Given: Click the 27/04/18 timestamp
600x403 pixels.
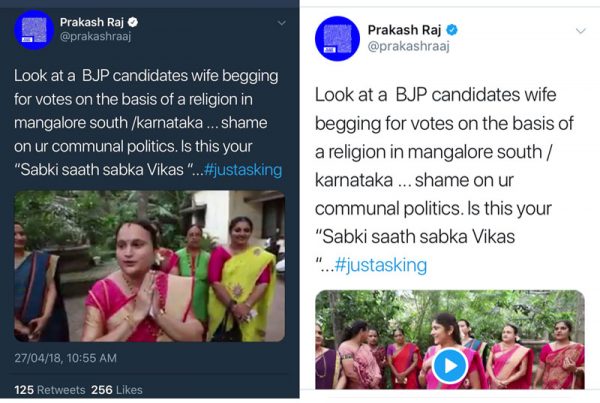Looking at the screenshot, I should coord(66,357).
